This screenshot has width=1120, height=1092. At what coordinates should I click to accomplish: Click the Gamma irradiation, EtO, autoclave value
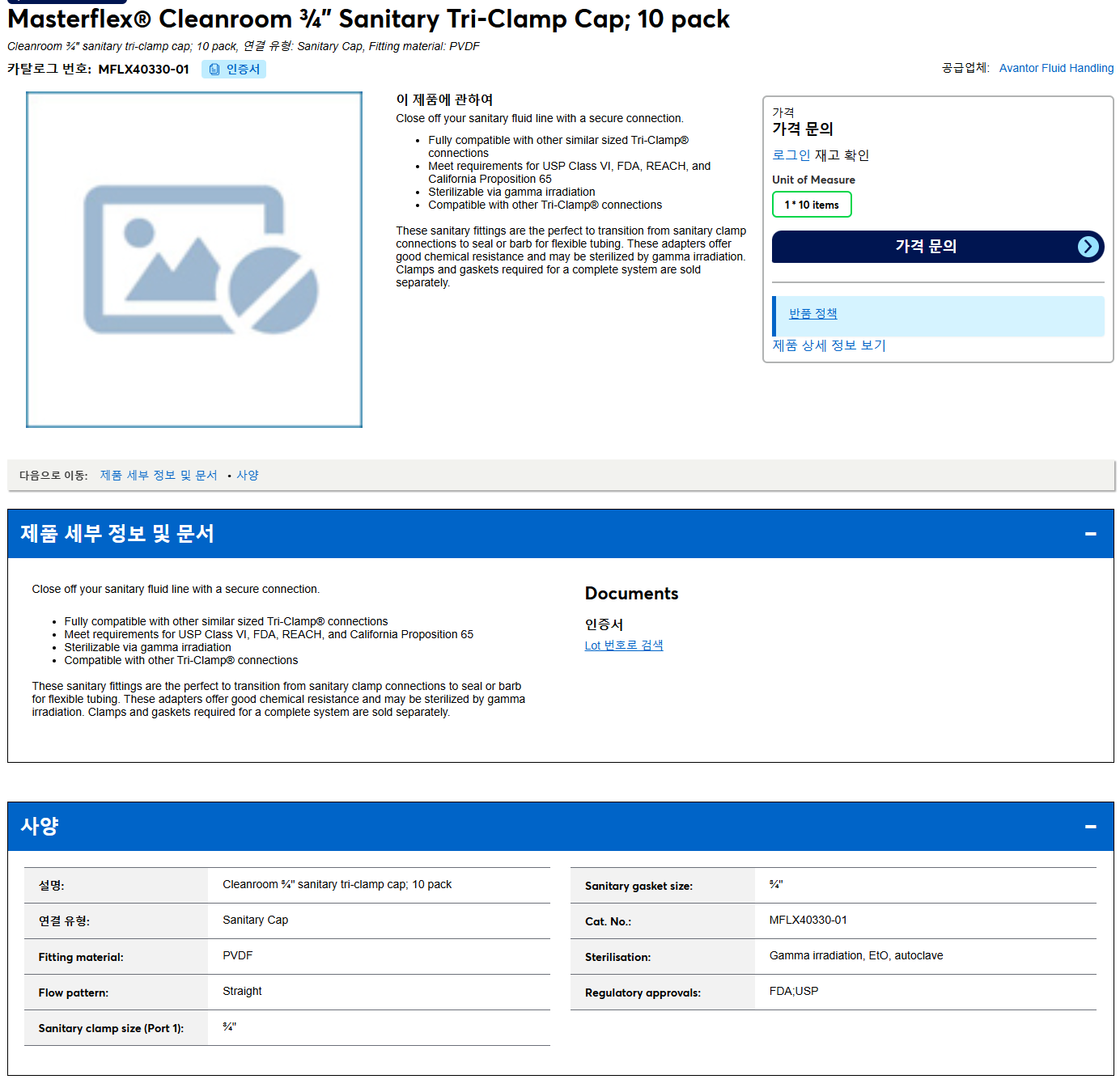[x=856, y=956]
